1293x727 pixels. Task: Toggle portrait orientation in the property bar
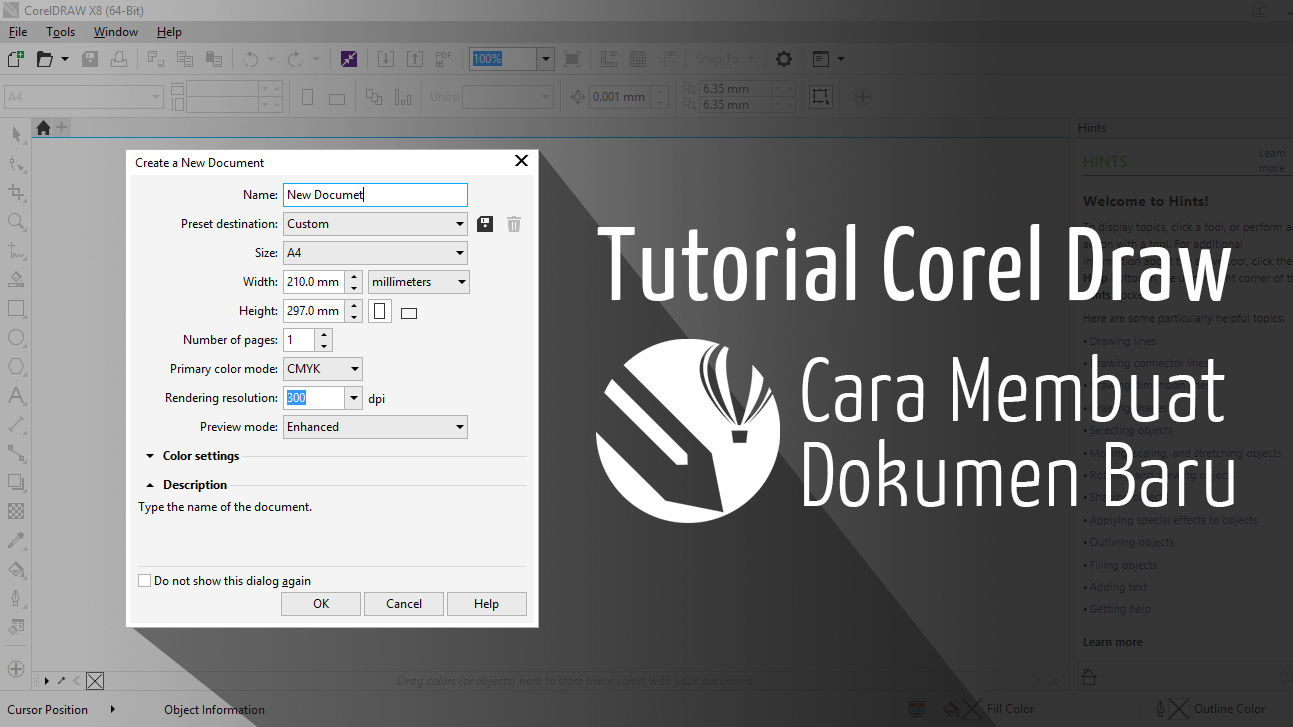click(x=308, y=97)
